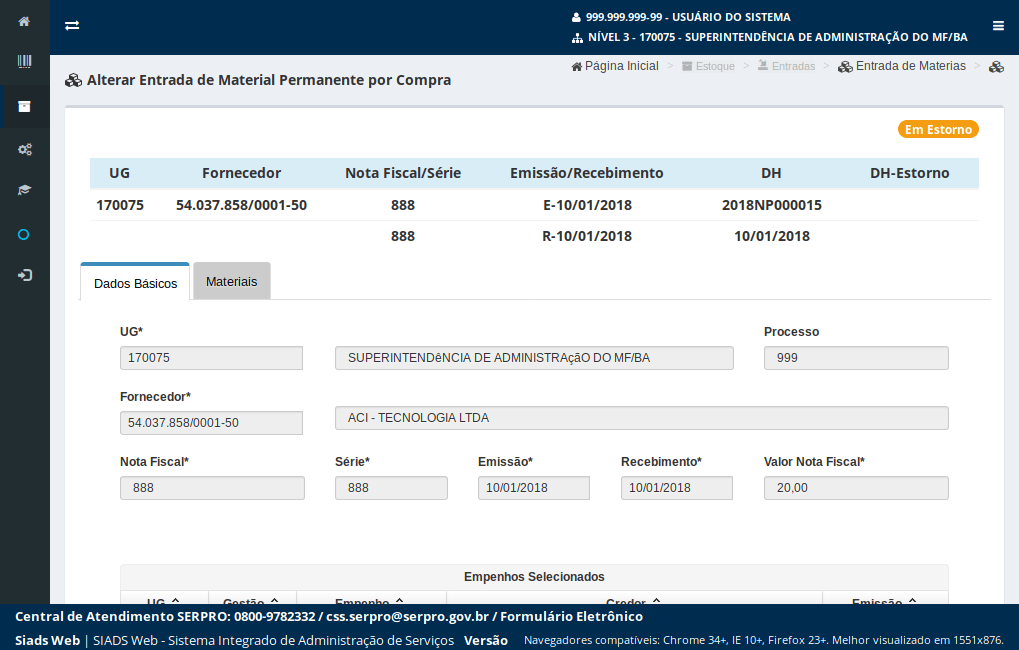
Task: Click the blue circle sidebar icon
Action: pos(23,235)
